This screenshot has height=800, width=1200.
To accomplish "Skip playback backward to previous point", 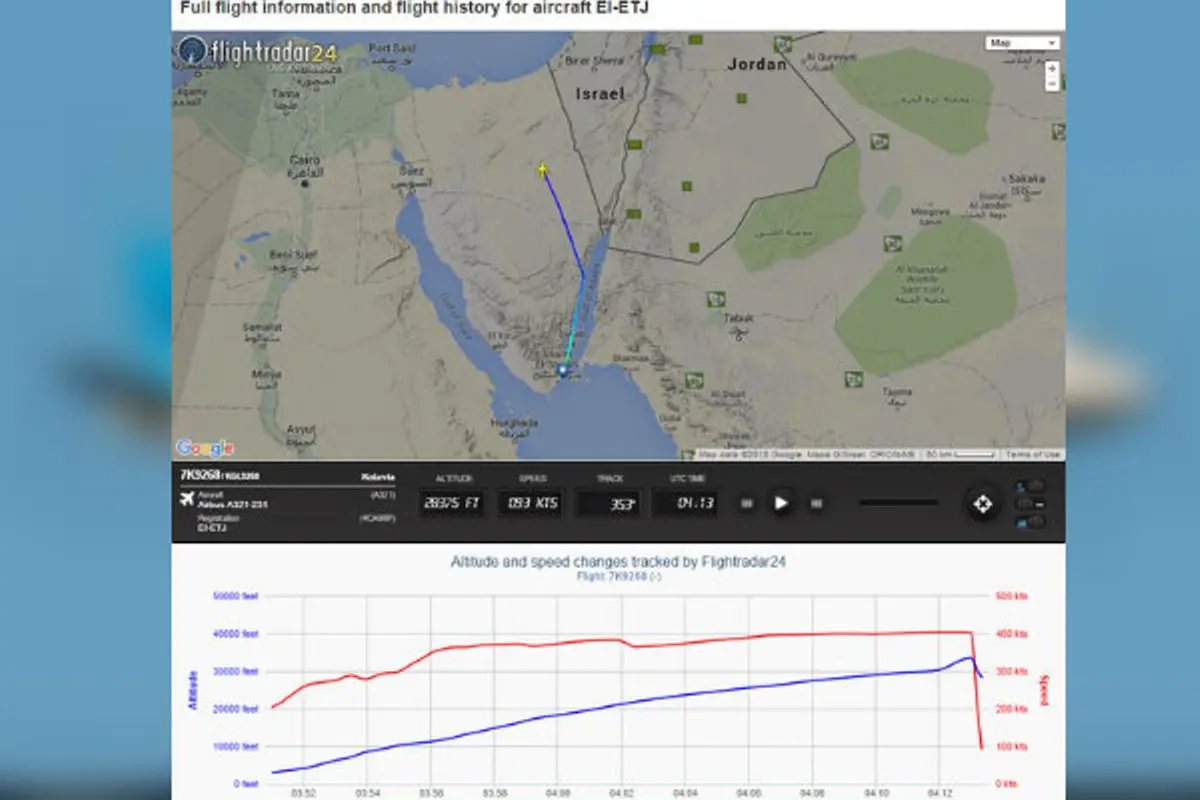I will tap(747, 503).
